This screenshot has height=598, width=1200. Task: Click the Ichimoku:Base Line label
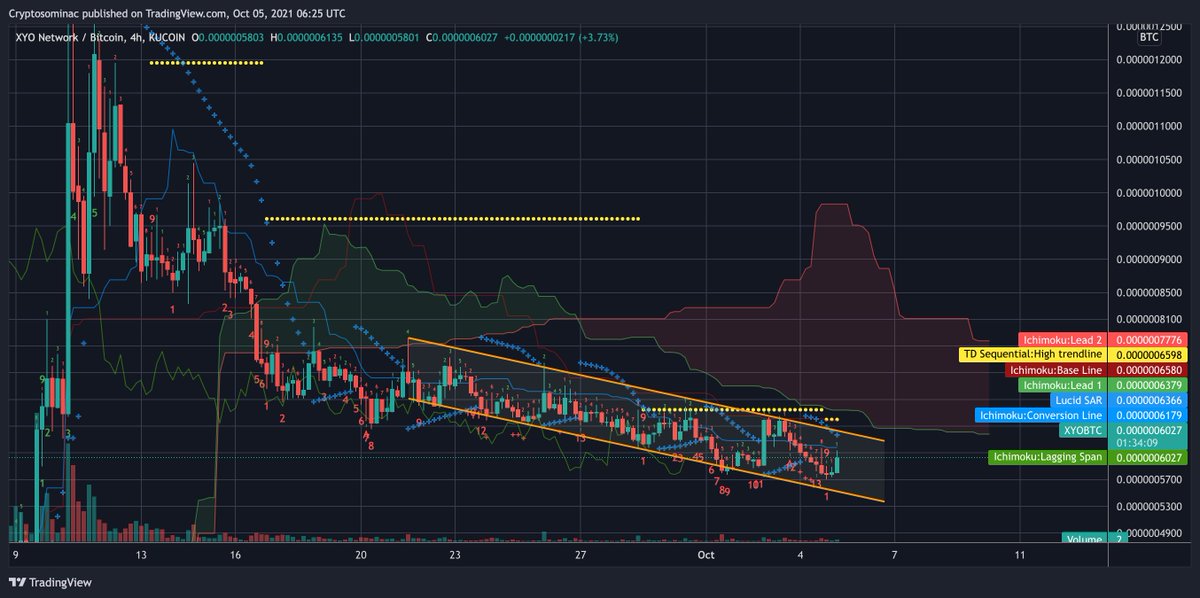pos(1054,369)
